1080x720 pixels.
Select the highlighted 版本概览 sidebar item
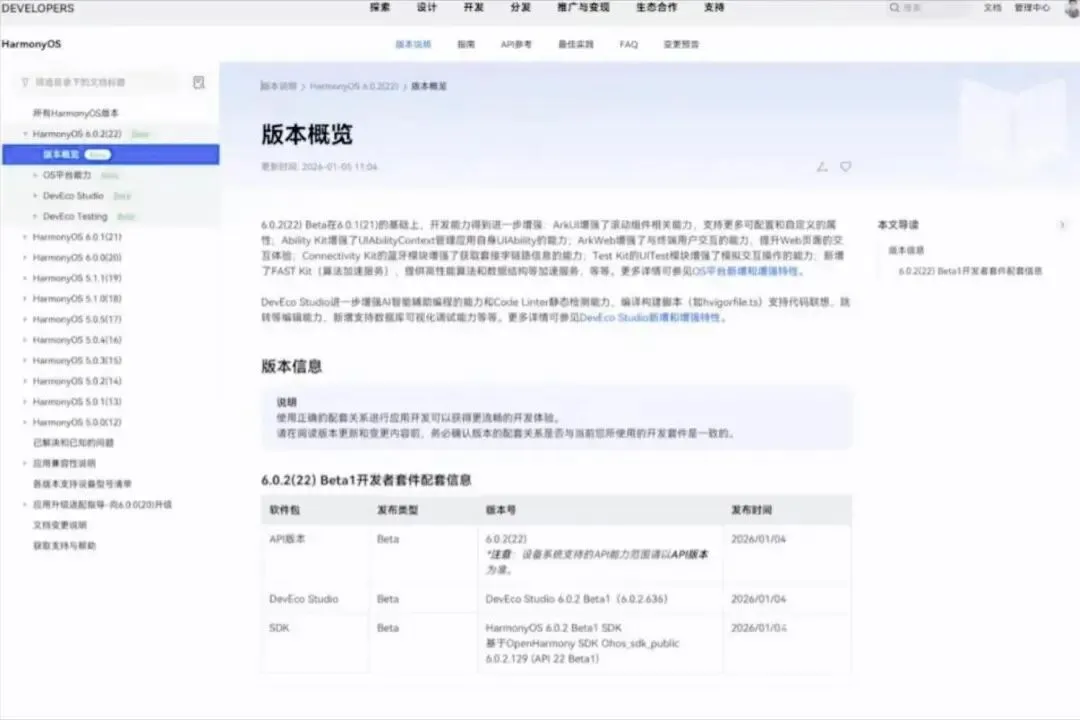click(110, 154)
